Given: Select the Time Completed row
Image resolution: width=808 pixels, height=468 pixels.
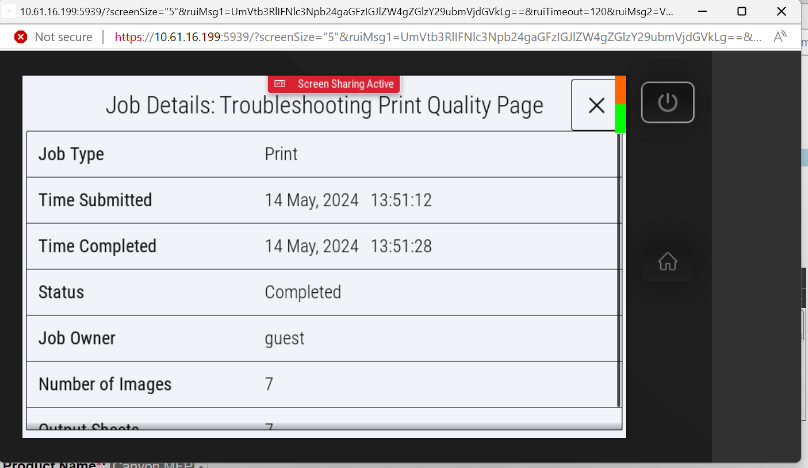Looking at the screenshot, I should pos(322,246).
